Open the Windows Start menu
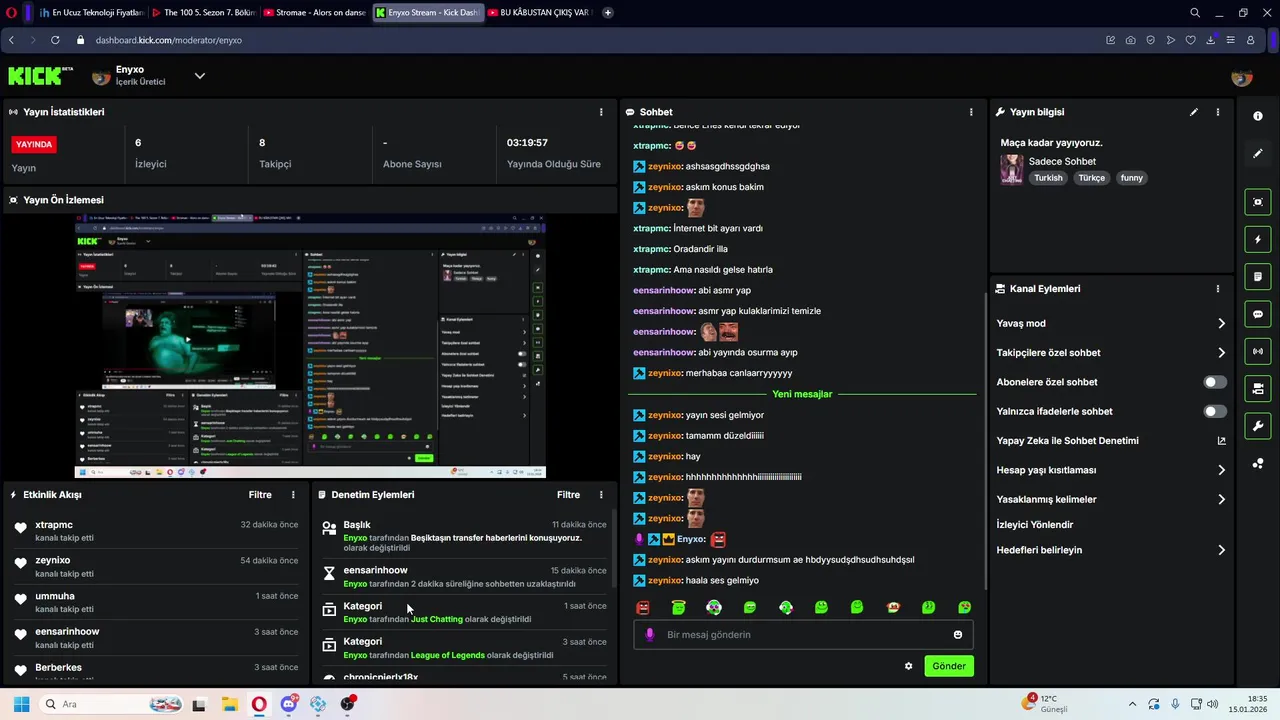 [21, 704]
